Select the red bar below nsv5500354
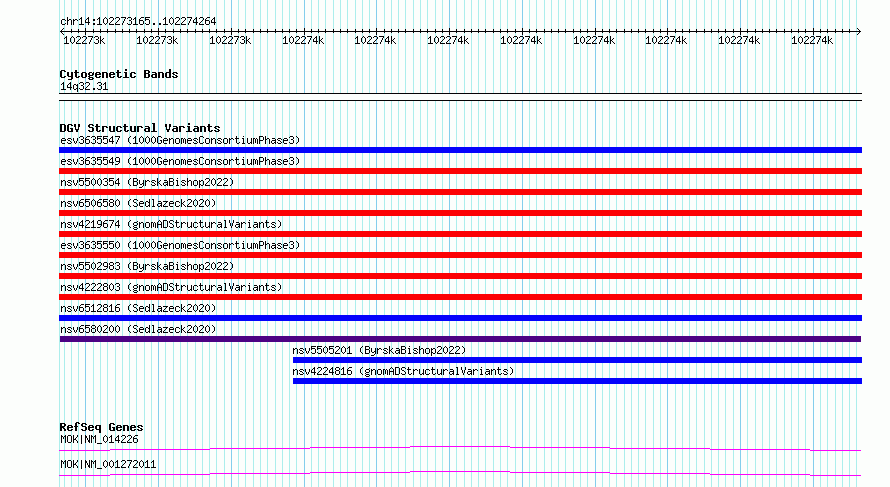 [460, 192]
